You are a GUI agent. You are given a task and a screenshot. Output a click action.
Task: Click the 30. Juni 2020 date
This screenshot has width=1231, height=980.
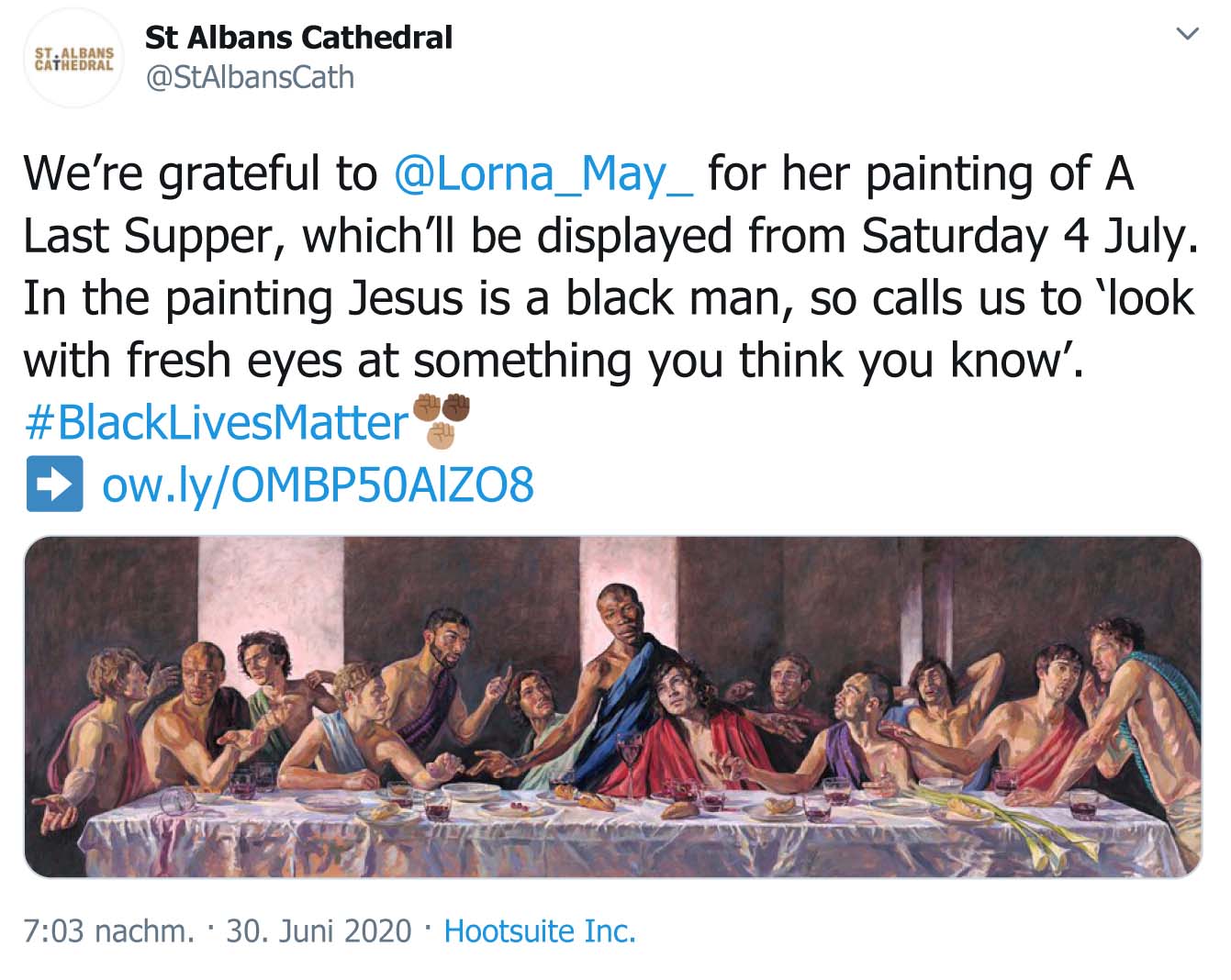[x=319, y=930]
